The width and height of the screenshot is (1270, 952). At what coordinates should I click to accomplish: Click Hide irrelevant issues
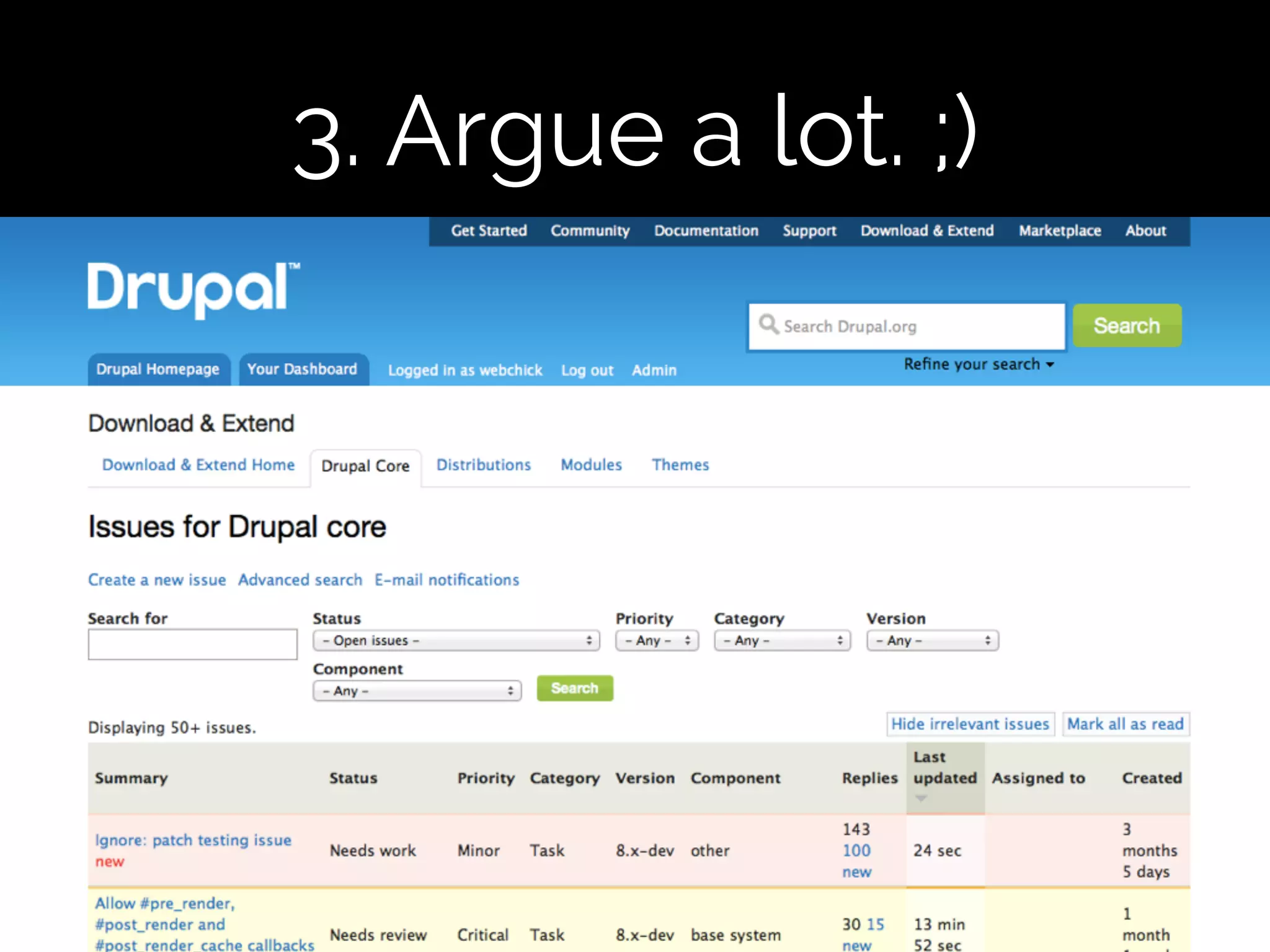coord(970,724)
